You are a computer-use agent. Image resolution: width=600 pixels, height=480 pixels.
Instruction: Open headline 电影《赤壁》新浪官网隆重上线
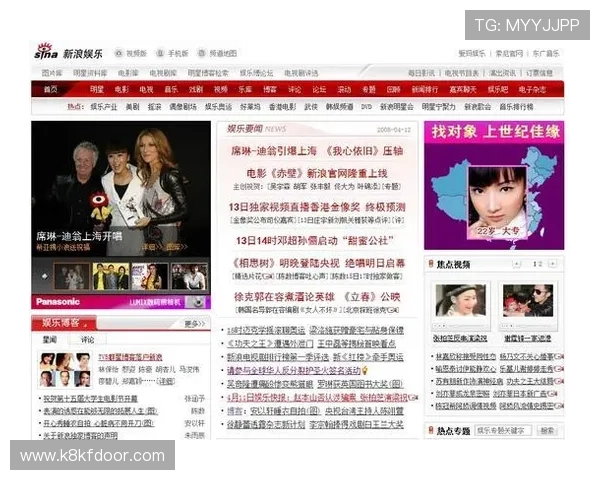tap(317, 173)
